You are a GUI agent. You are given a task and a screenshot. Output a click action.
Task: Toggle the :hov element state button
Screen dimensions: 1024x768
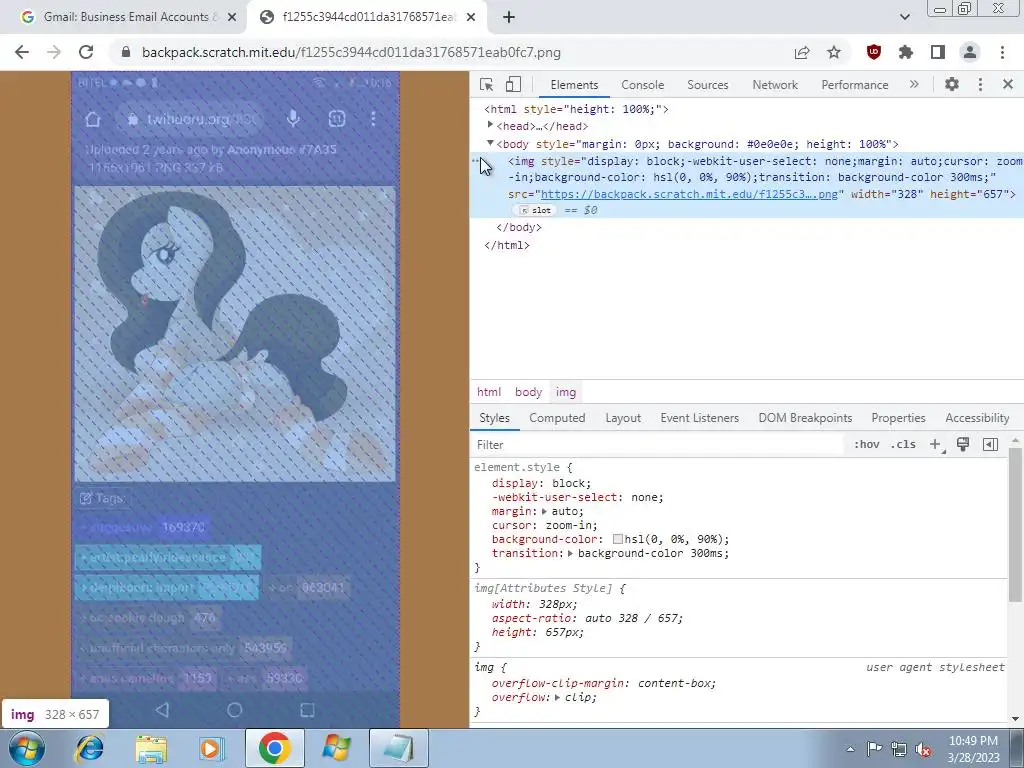[x=866, y=445]
